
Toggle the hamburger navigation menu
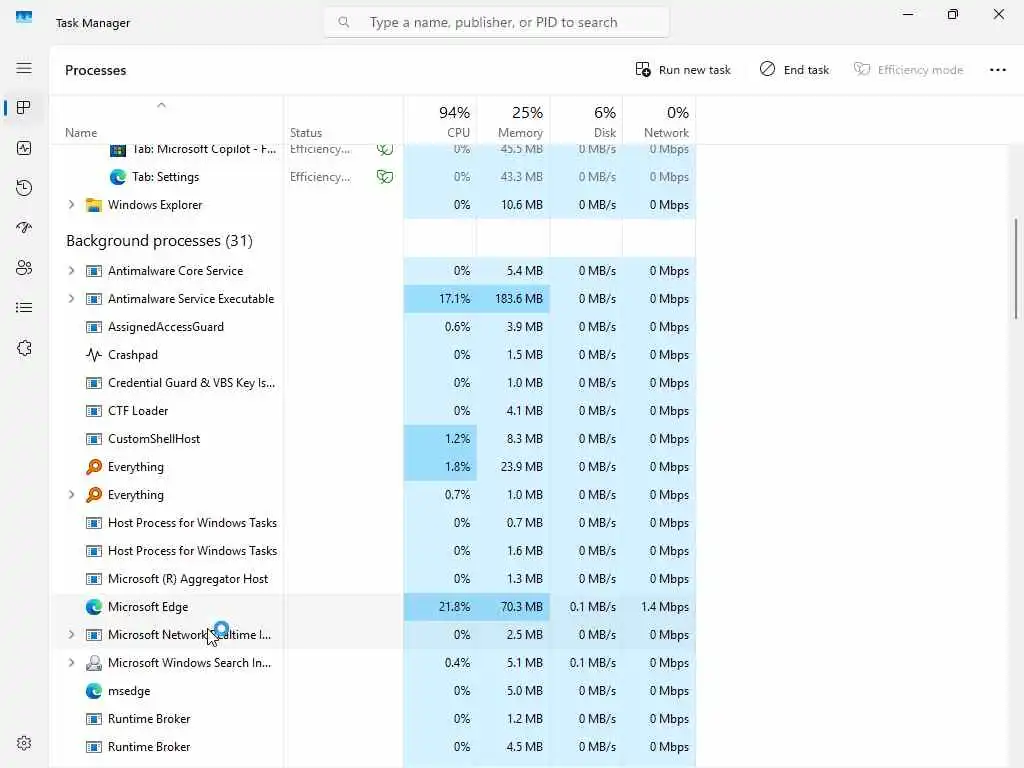(x=24, y=68)
